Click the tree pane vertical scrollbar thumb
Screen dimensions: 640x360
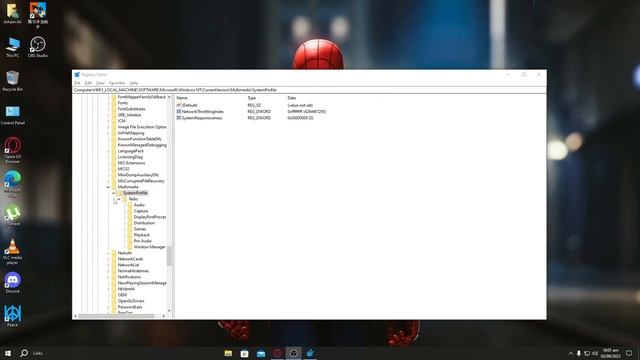pos(169,256)
